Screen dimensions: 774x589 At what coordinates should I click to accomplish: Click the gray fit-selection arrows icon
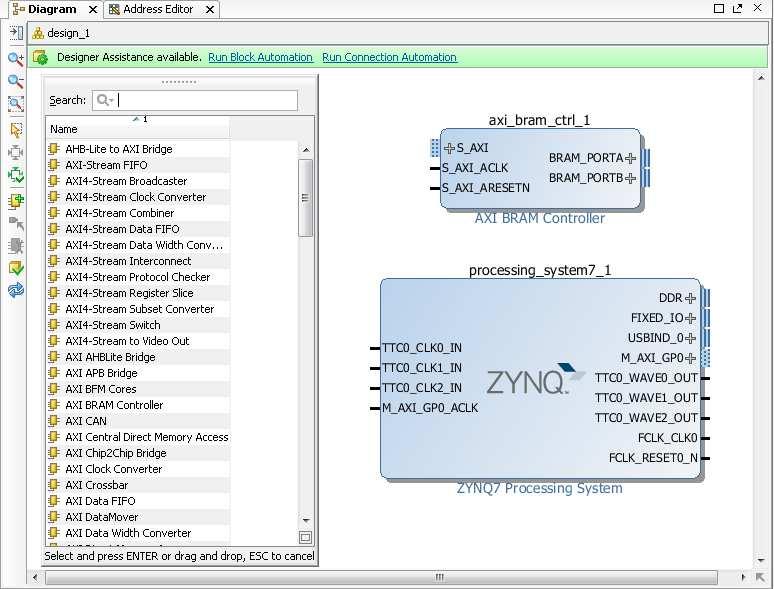click(16, 152)
